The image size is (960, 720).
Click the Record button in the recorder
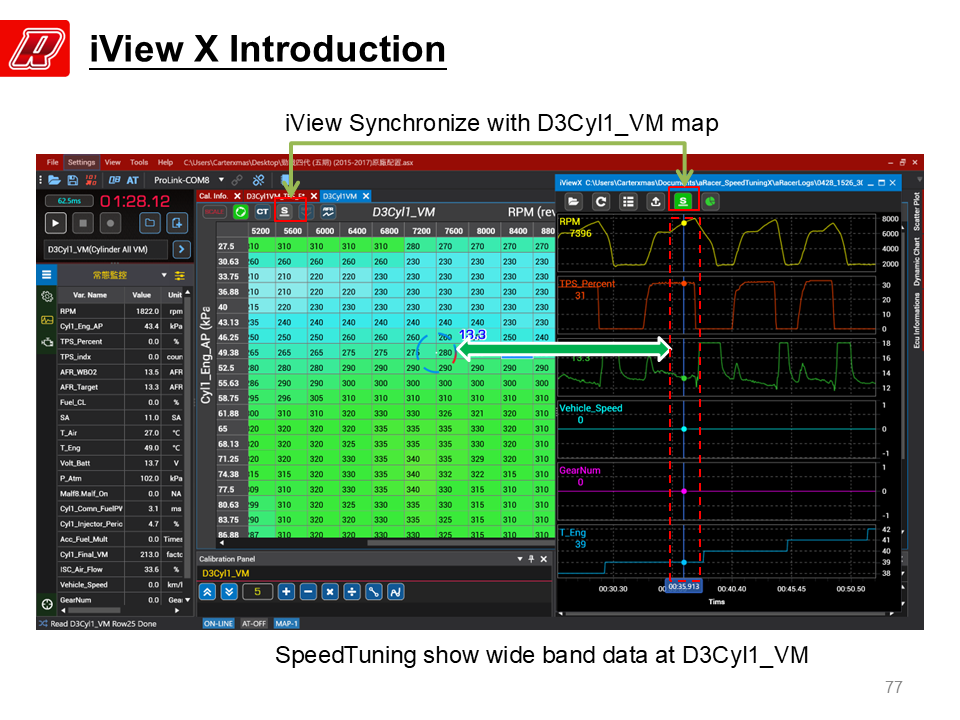[110, 223]
